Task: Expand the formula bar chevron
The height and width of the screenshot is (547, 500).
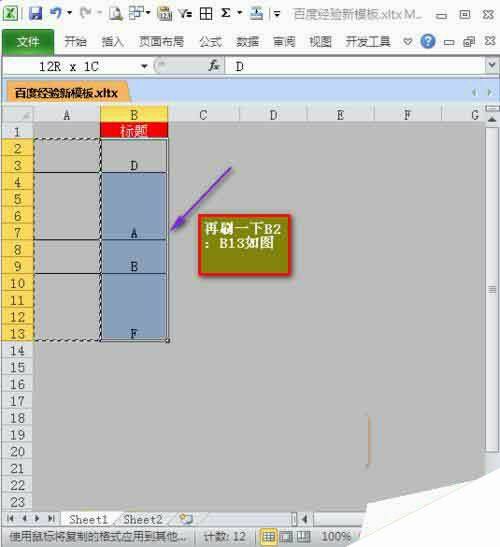Action: 492,65
